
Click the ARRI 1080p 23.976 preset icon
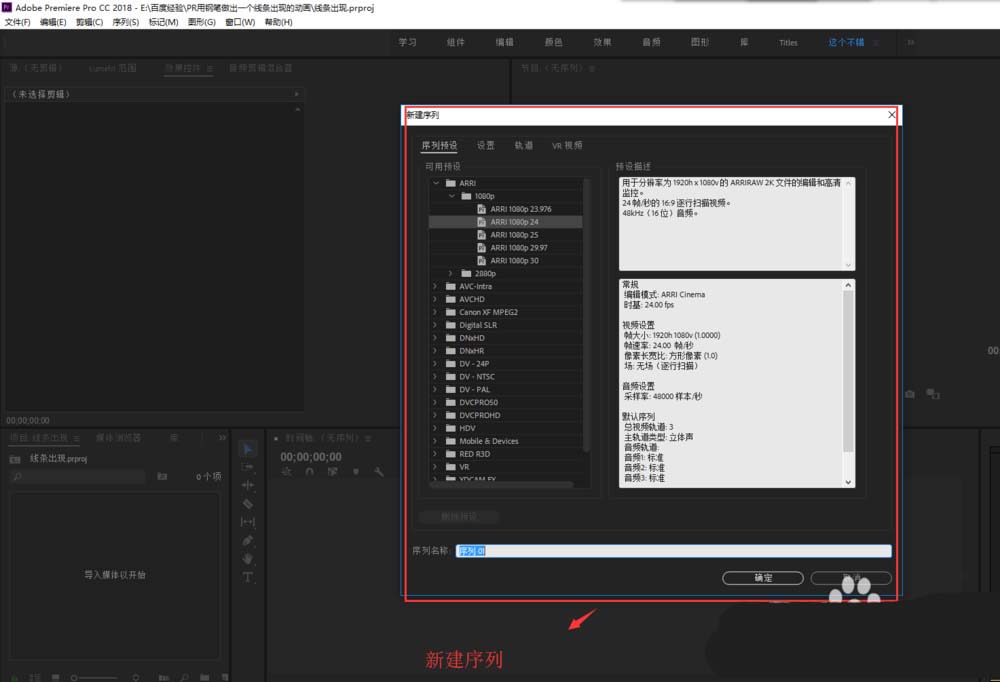point(482,209)
